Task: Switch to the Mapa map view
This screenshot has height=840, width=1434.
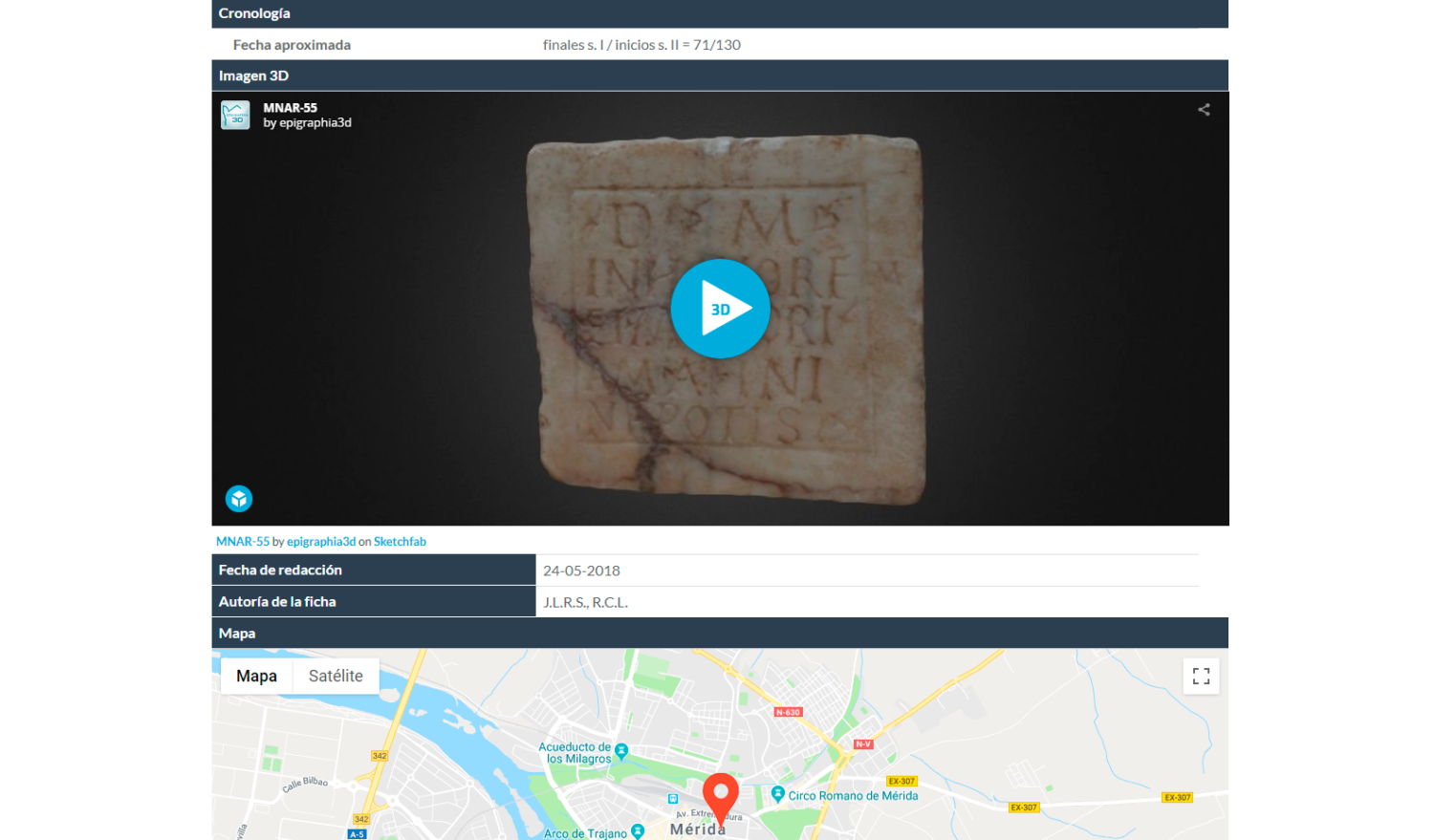Action: click(x=256, y=677)
